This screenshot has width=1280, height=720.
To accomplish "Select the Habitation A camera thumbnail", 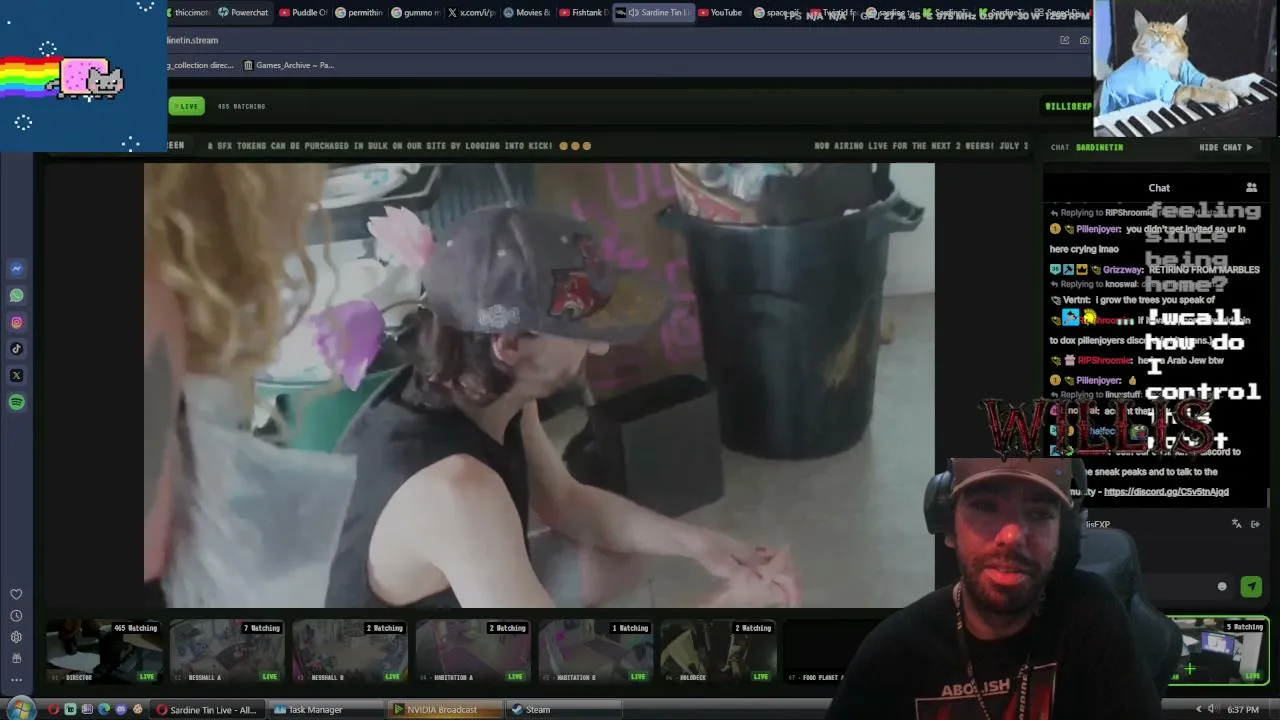I will 473,651.
